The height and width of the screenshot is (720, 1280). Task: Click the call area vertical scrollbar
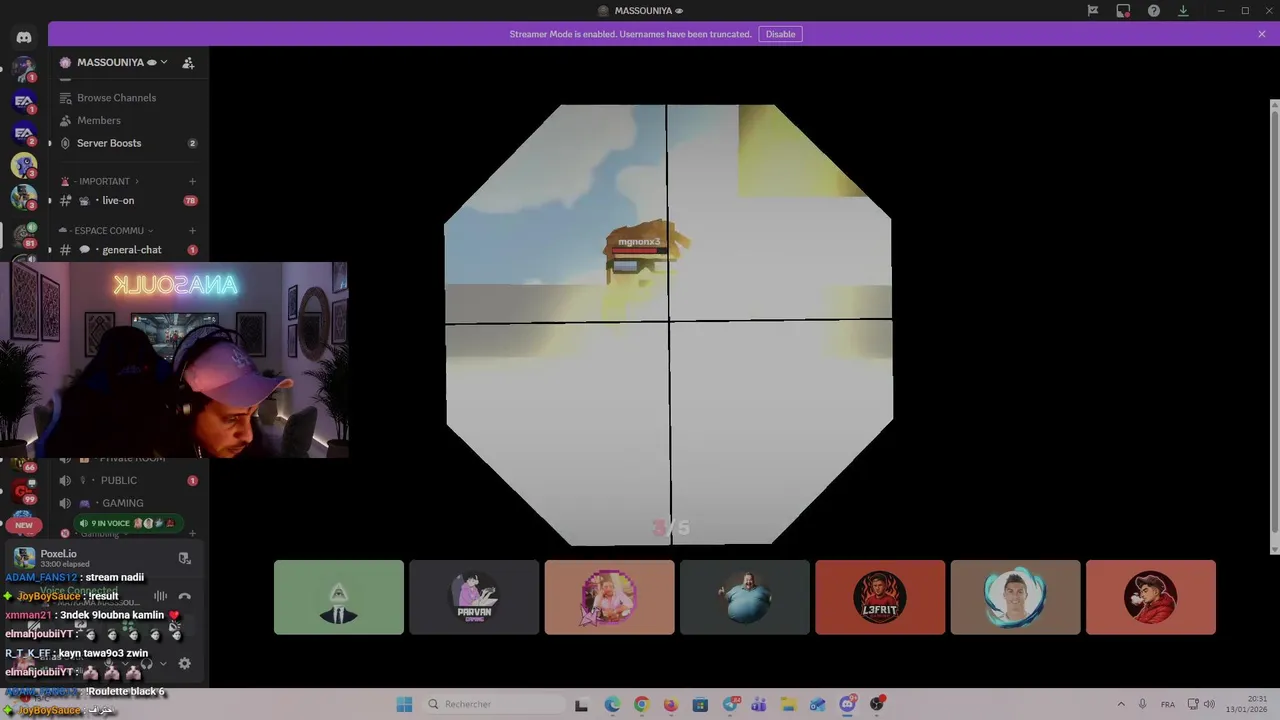click(x=1274, y=326)
